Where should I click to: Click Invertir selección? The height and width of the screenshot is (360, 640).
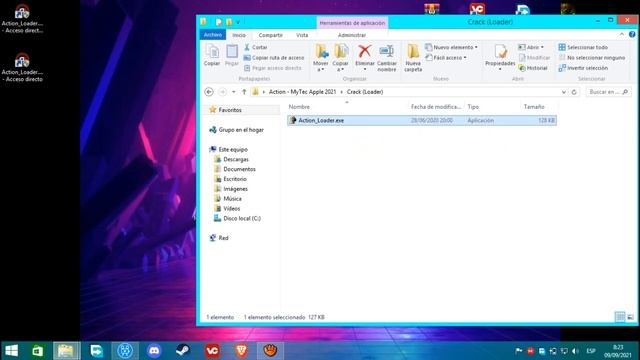583,68
